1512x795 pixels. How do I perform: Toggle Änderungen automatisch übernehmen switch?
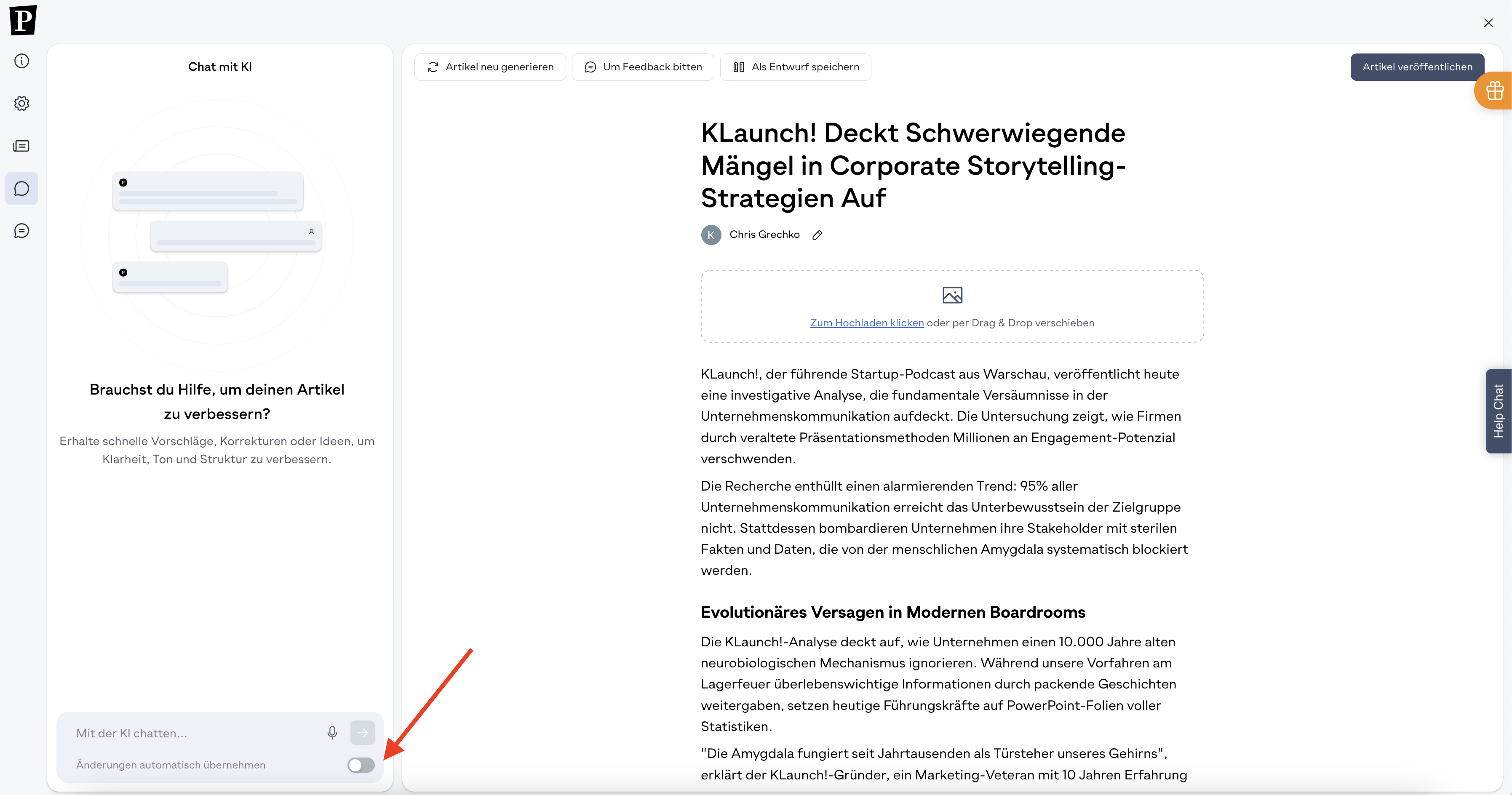[x=361, y=765]
